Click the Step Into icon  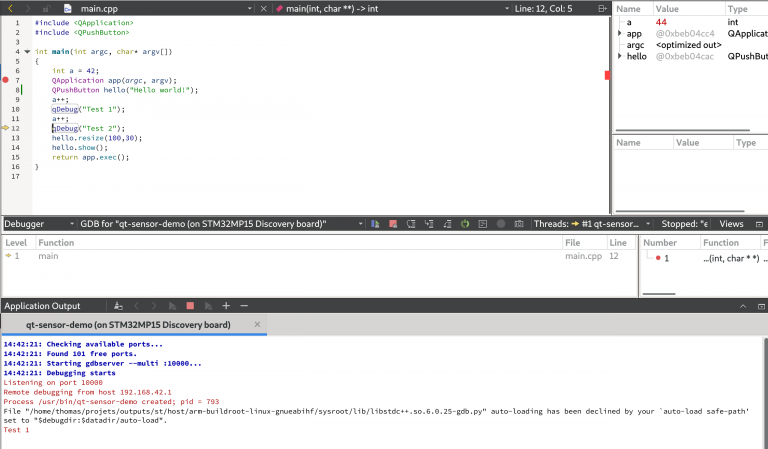point(429,224)
